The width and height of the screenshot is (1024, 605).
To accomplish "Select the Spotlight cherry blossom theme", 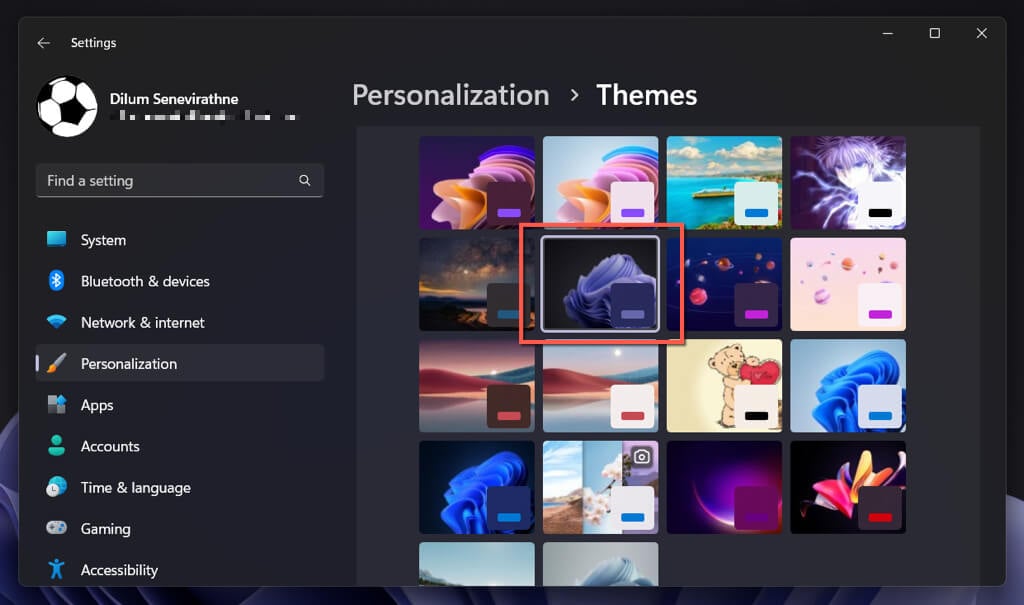I will [600, 487].
